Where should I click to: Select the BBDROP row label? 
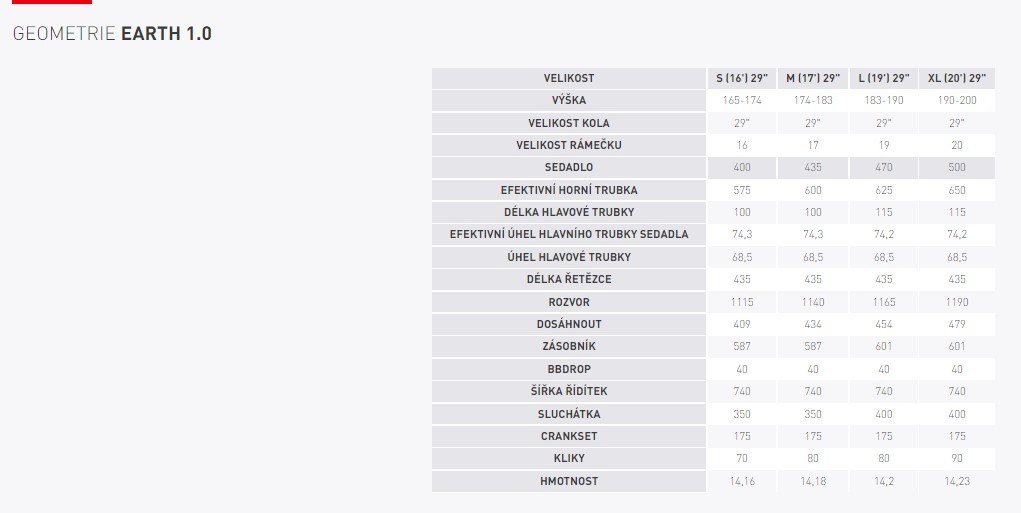tap(568, 369)
